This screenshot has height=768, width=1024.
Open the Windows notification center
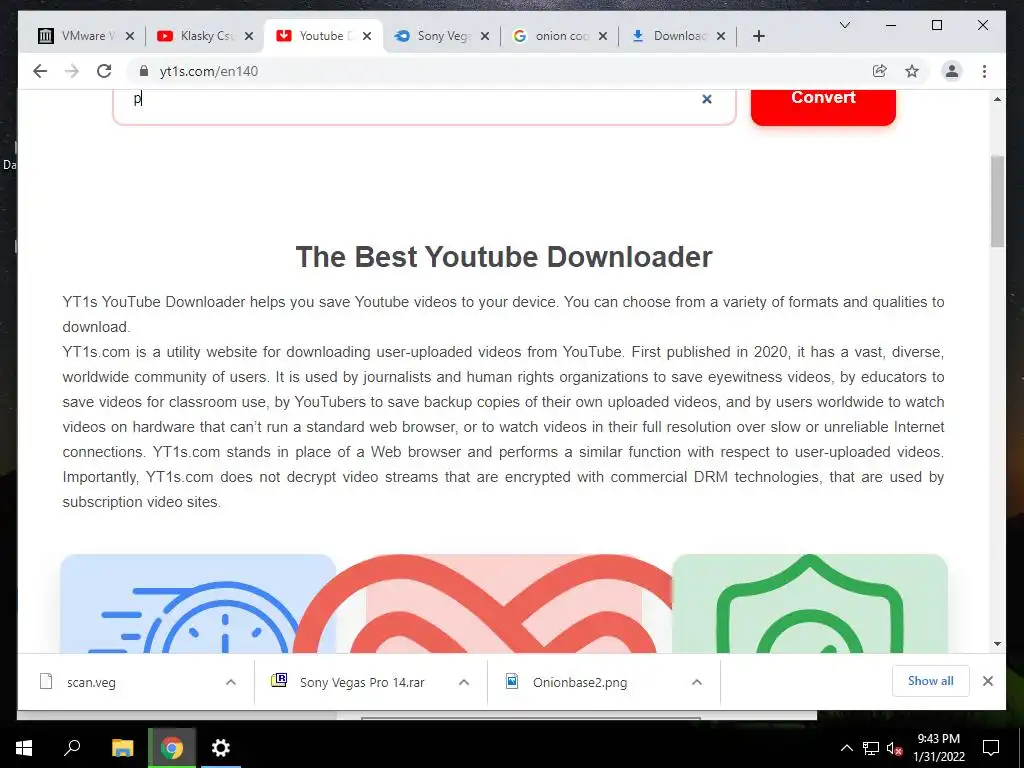pyautogui.click(x=991, y=748)
